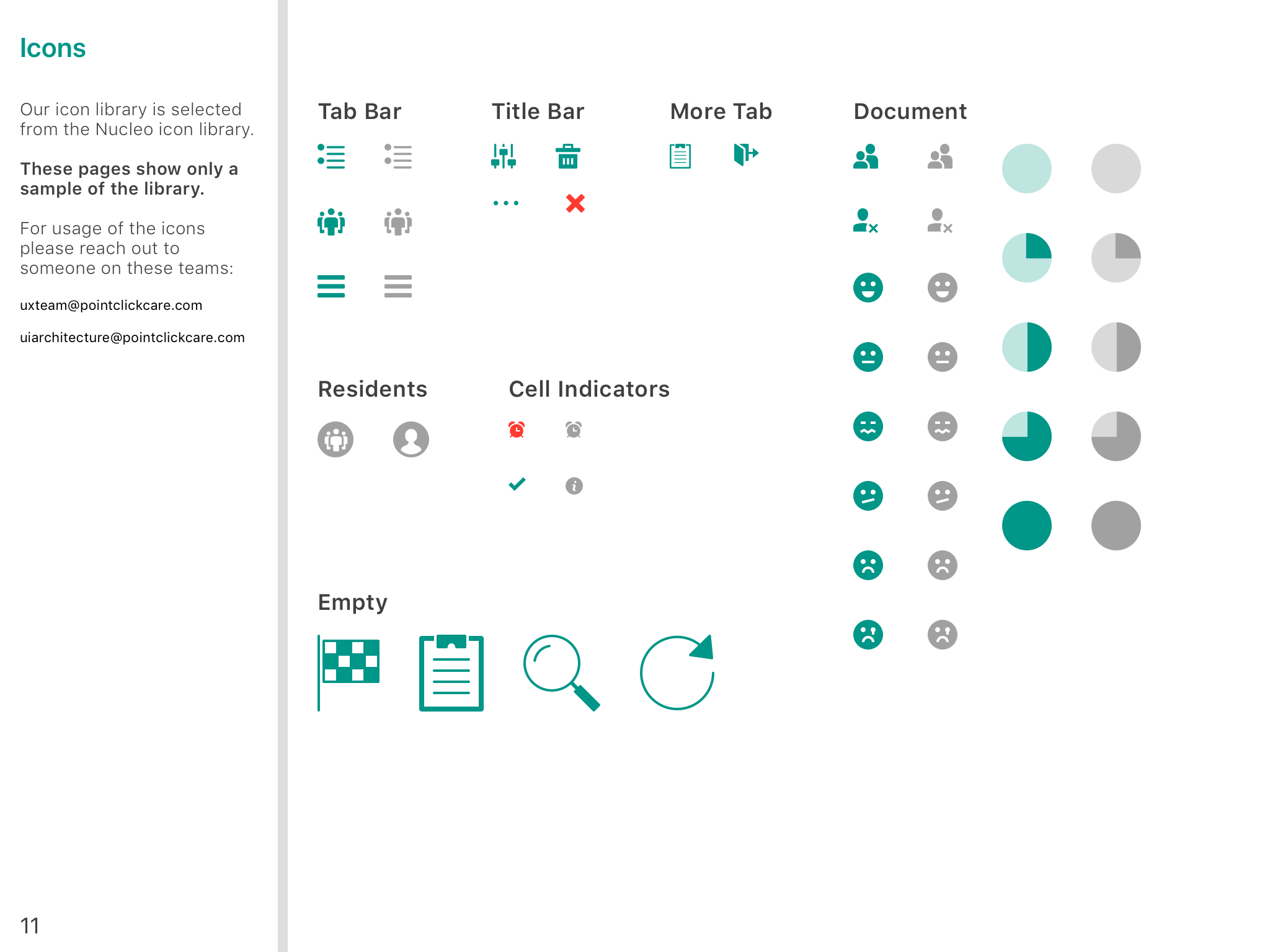Viewport: 1270px width, 952px height.
Task: Click the gray half-filled progress circle
Action: point(1116,347)
